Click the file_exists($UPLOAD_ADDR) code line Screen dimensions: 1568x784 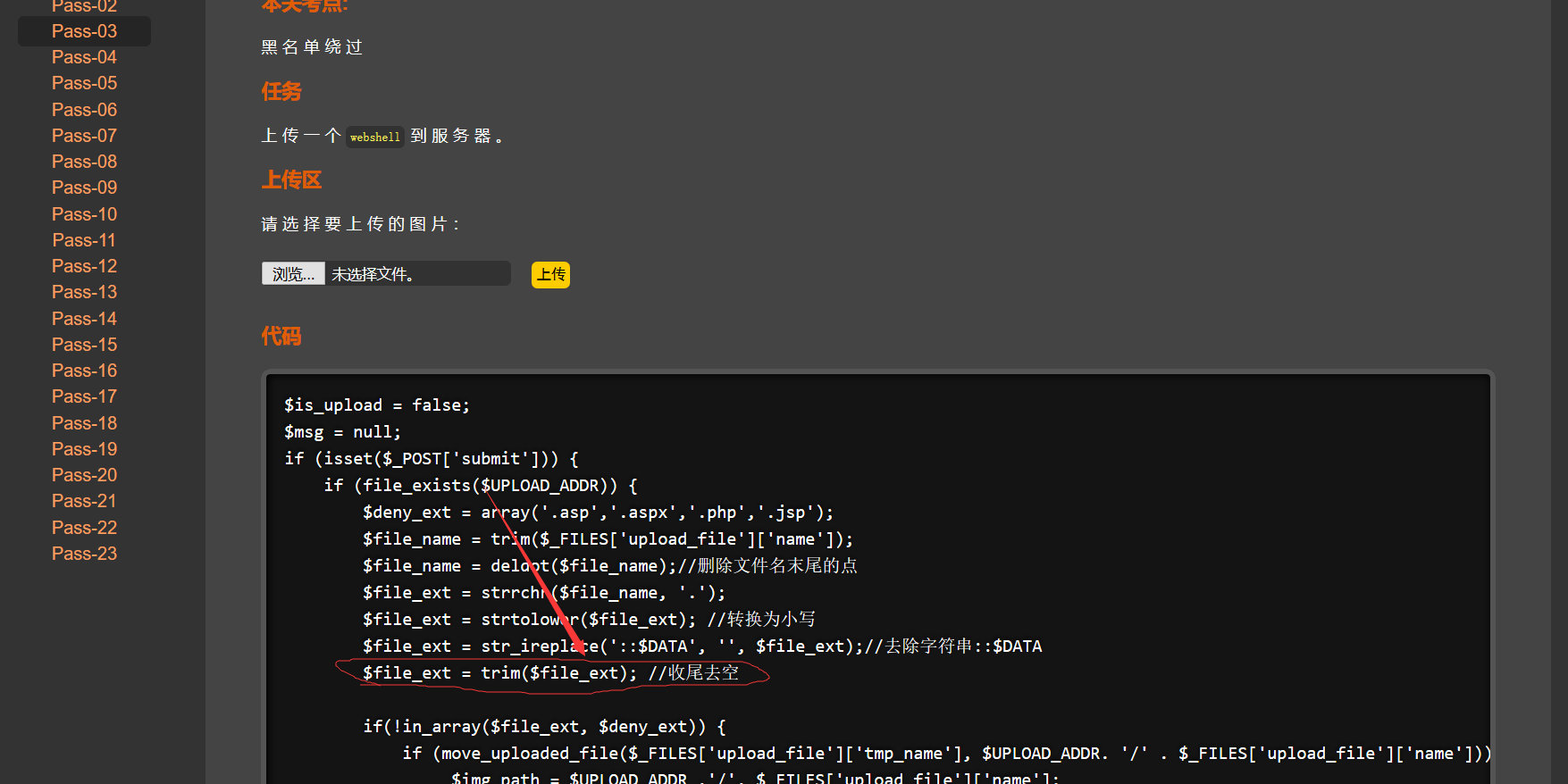point(481,486)
